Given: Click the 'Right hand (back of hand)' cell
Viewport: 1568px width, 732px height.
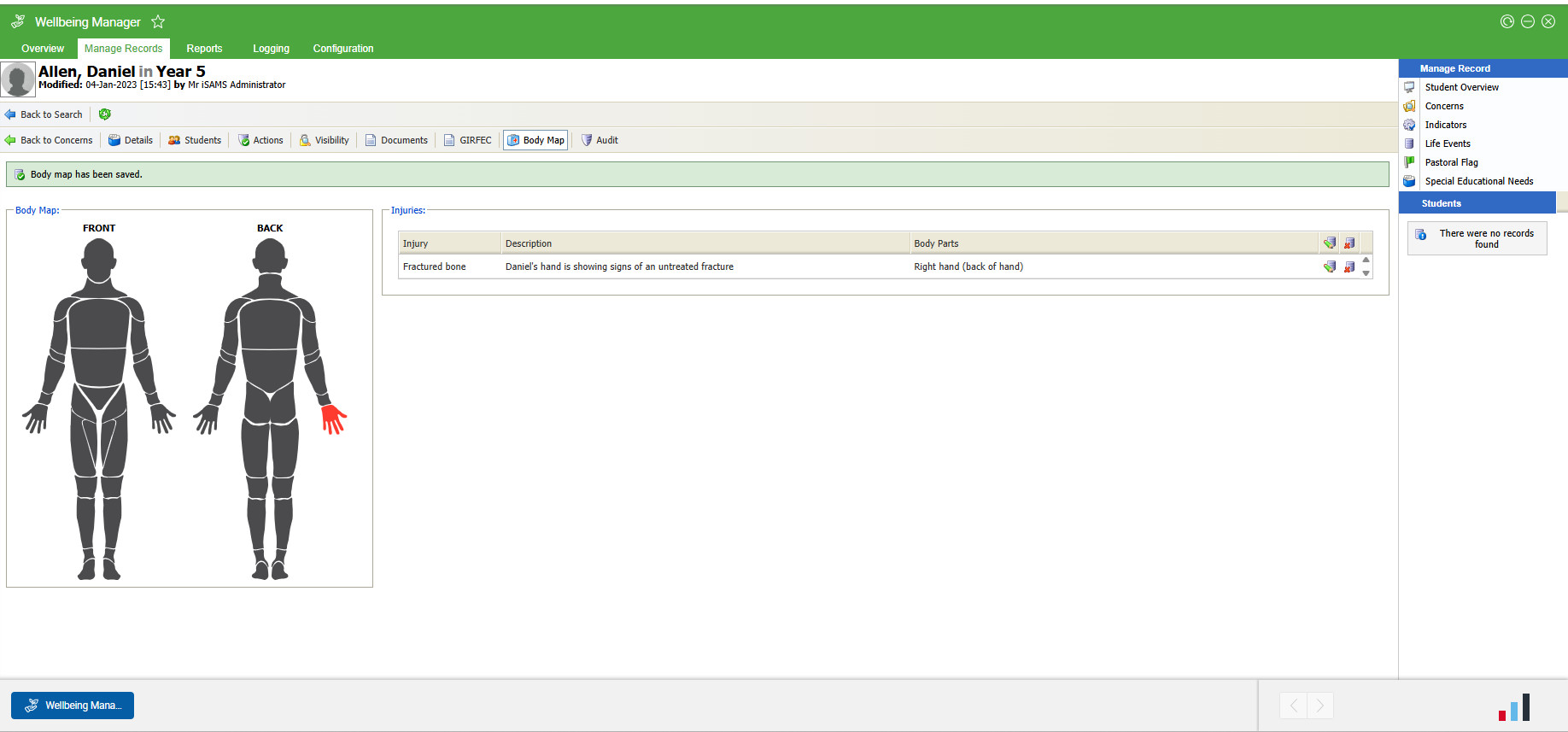Looking at the screenshot, I should click(x=1115, y=266).
